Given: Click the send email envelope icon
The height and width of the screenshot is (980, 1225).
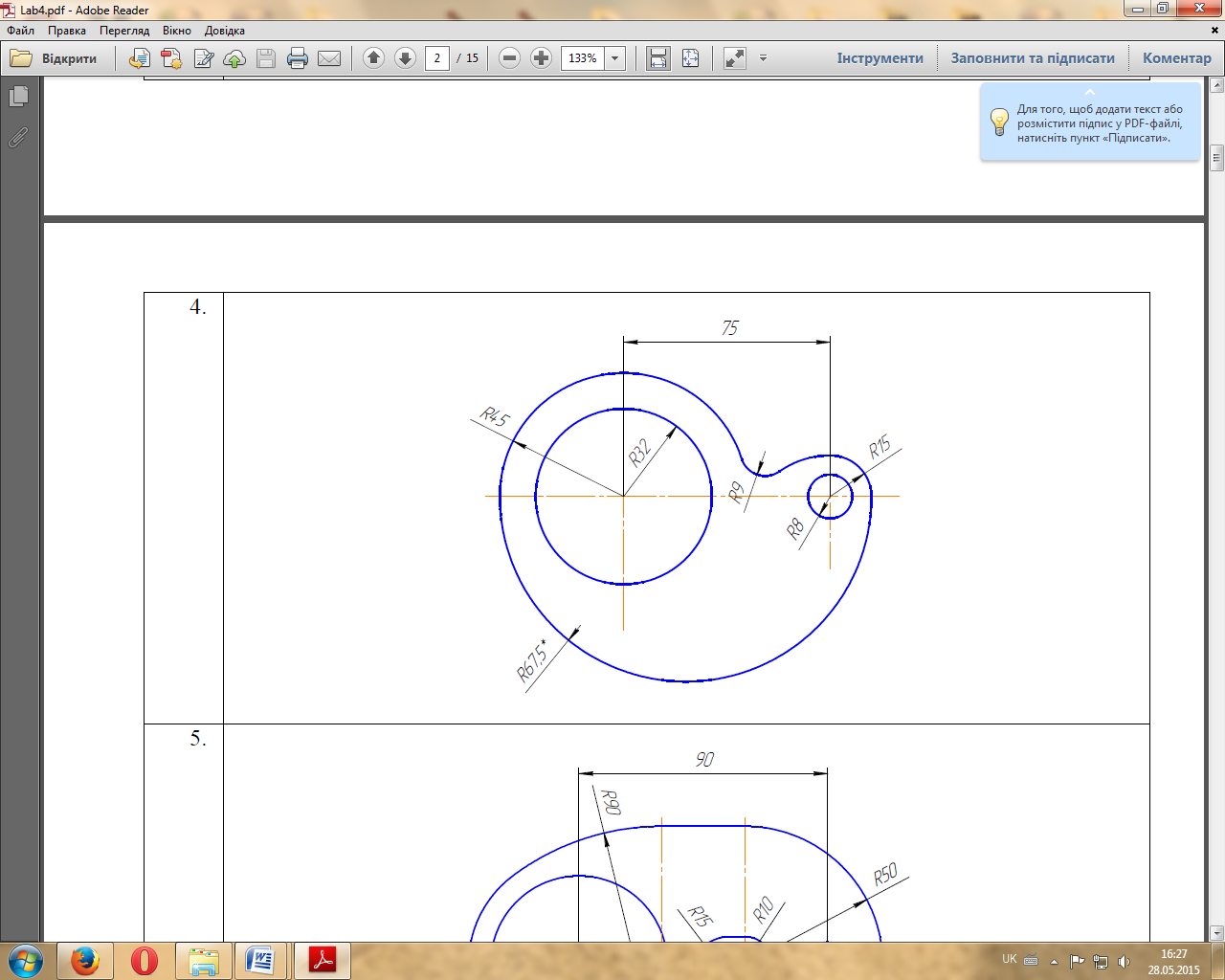Looking at the screenshot, I should pos(329,58).
